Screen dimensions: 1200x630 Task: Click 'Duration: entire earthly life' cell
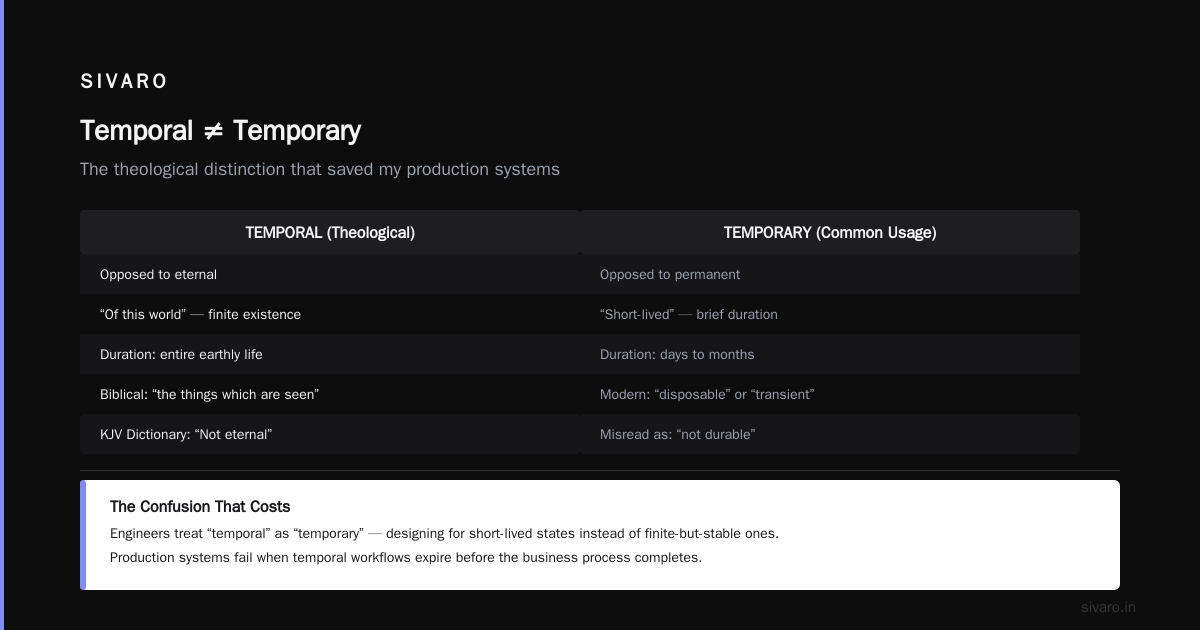330,354
